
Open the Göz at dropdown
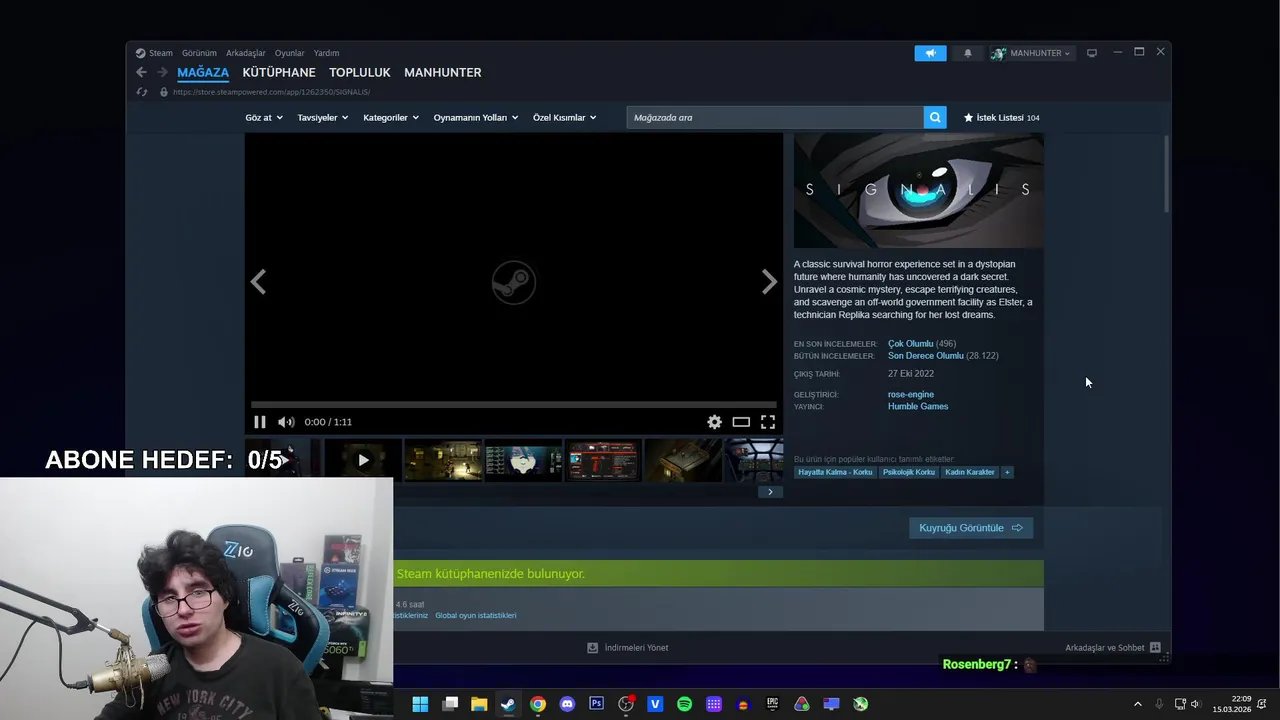click(264, 117)
